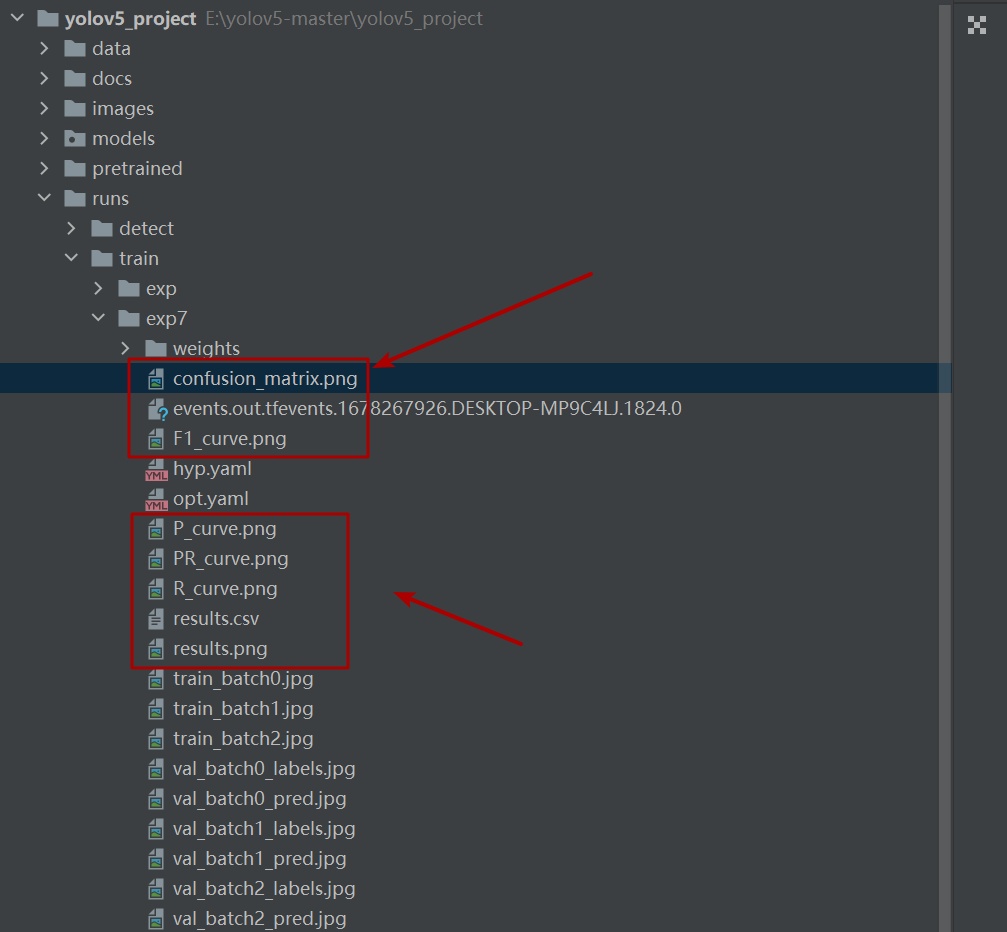1007x932 pixels.
Task: Expand the data folder
Action: coord(44,48)
